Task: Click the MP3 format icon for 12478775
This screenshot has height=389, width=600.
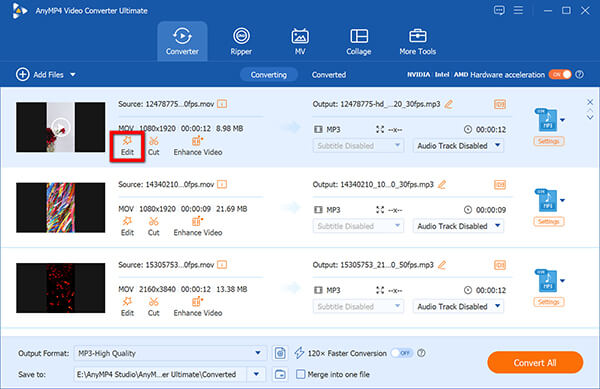Action: coord(546,120)
